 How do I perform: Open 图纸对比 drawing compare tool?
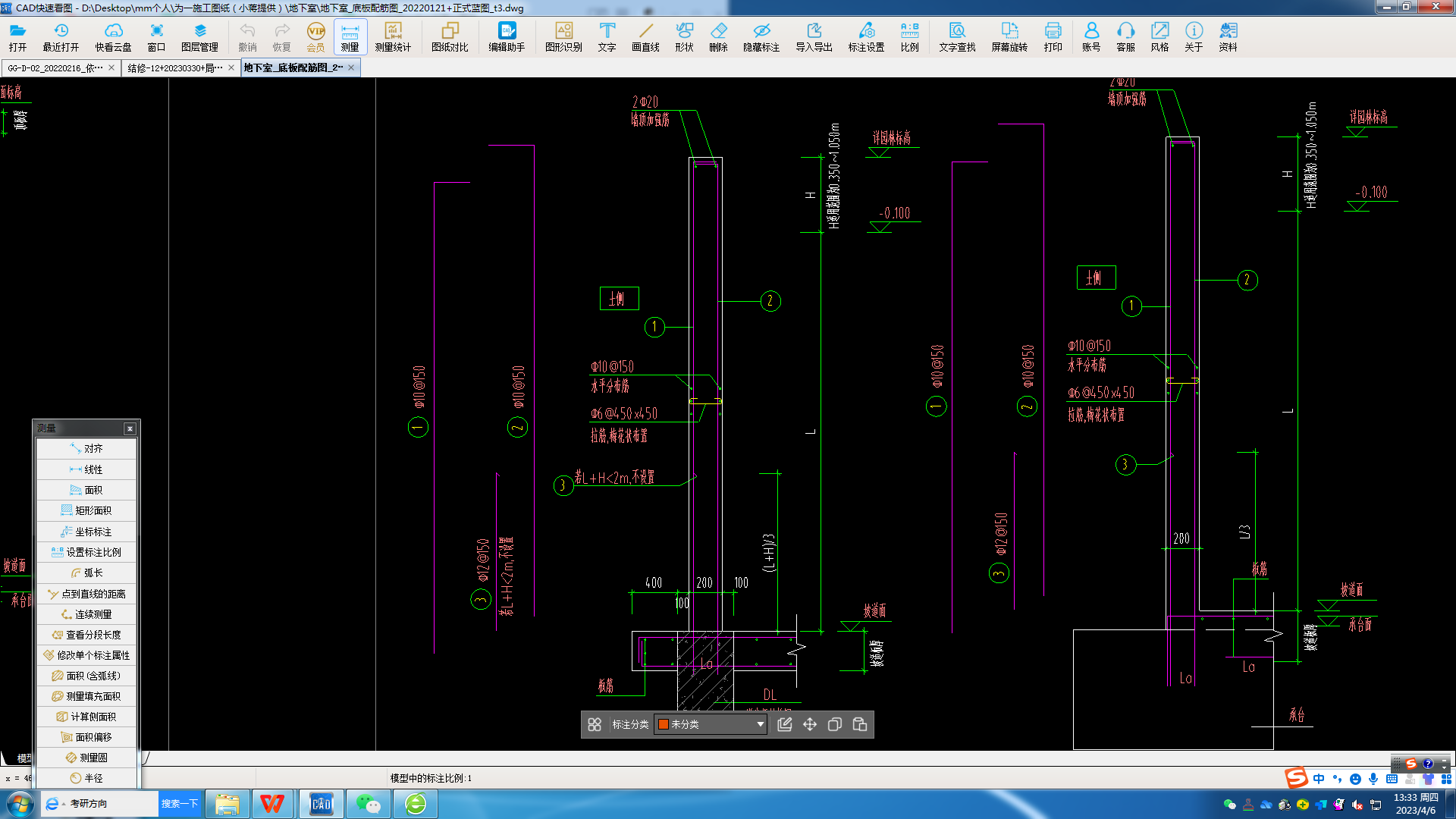[450, 36]
